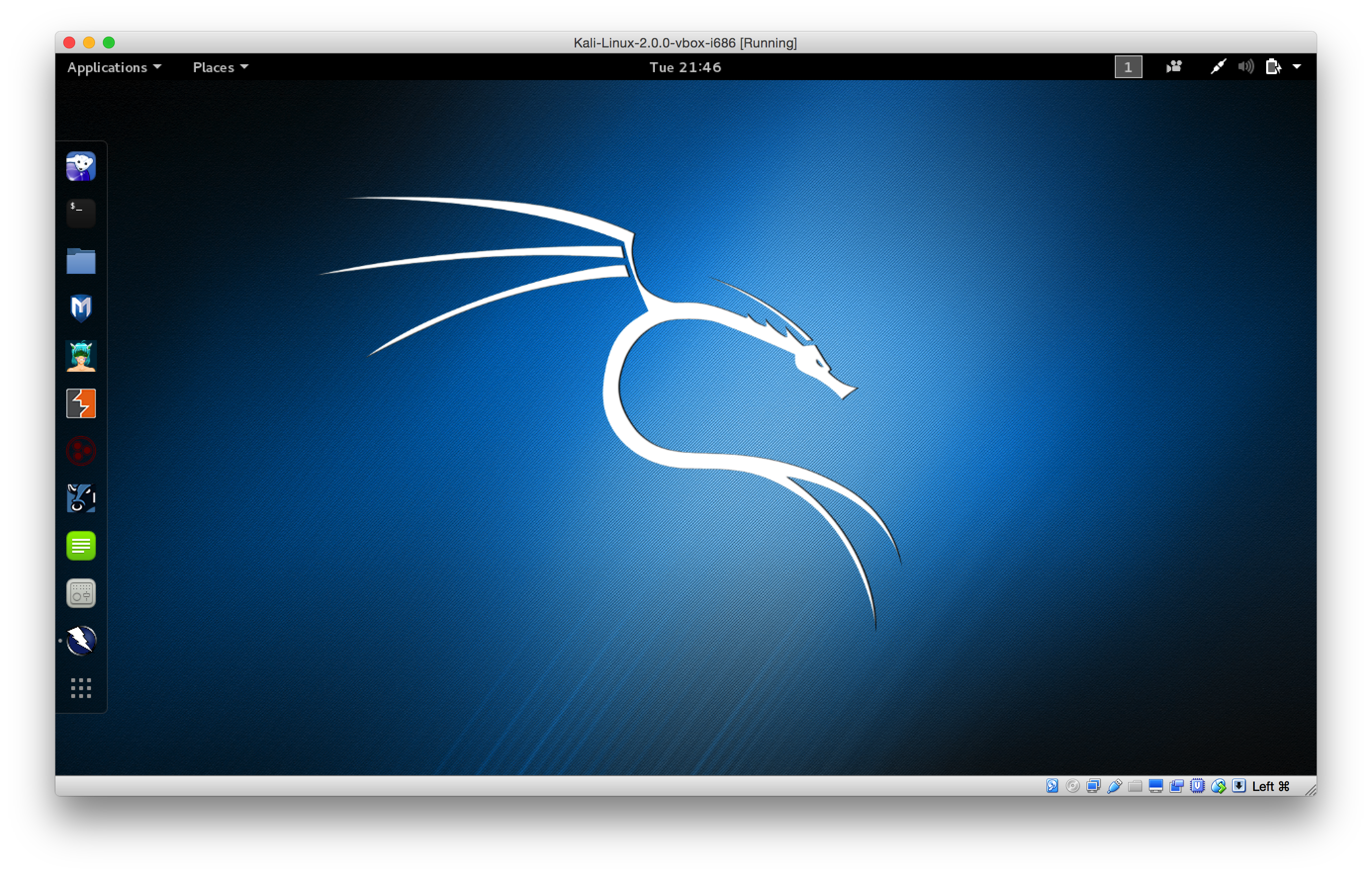Click the clock Tue 21:46
The image size is (1372, 875).
(x=686, y=67)
